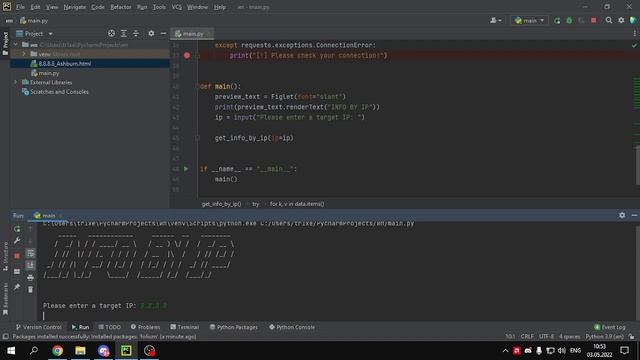Open the View menu
The height and width of the screenshot is (360, 640).
[52, 7]
